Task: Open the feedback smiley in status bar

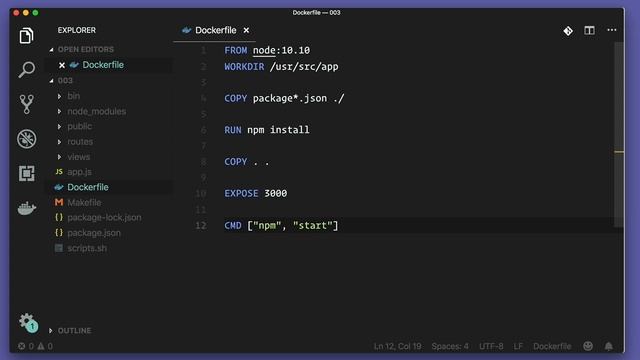Action: (x=588, y=346)
